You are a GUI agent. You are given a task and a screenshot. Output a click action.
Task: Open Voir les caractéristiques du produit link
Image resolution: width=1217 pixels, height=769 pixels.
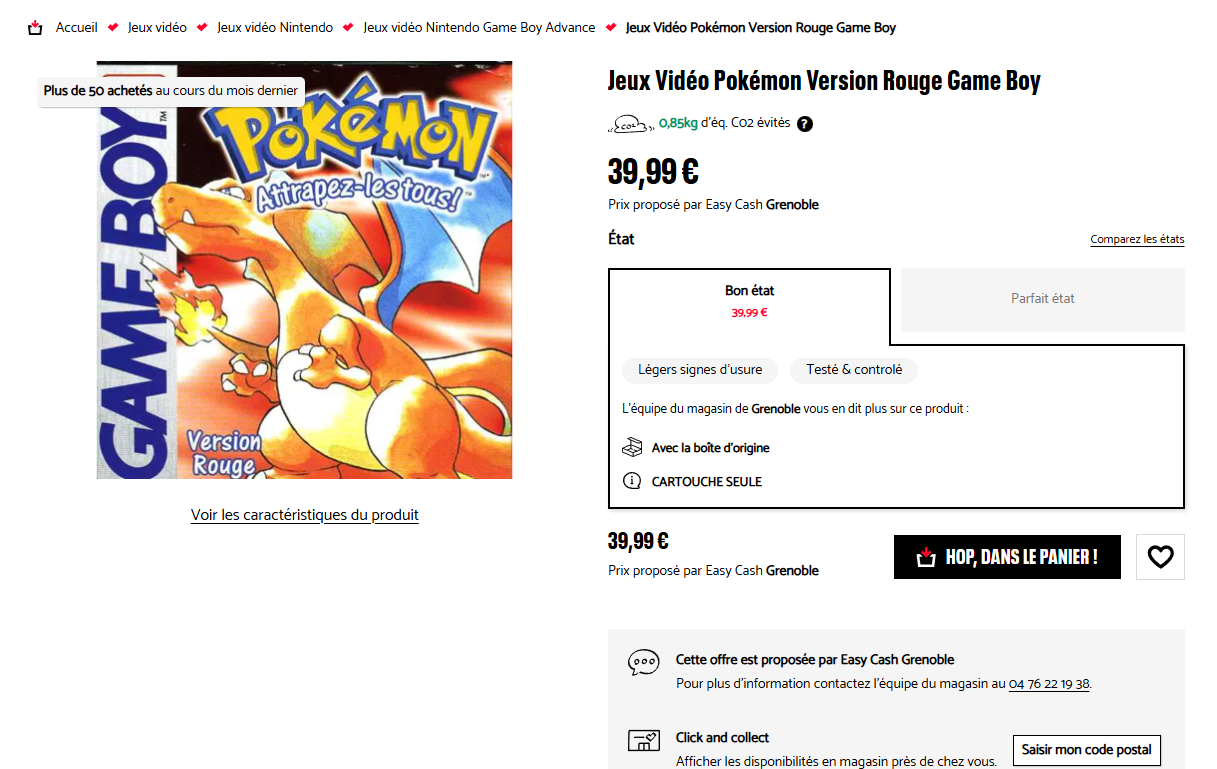(304, 515)
